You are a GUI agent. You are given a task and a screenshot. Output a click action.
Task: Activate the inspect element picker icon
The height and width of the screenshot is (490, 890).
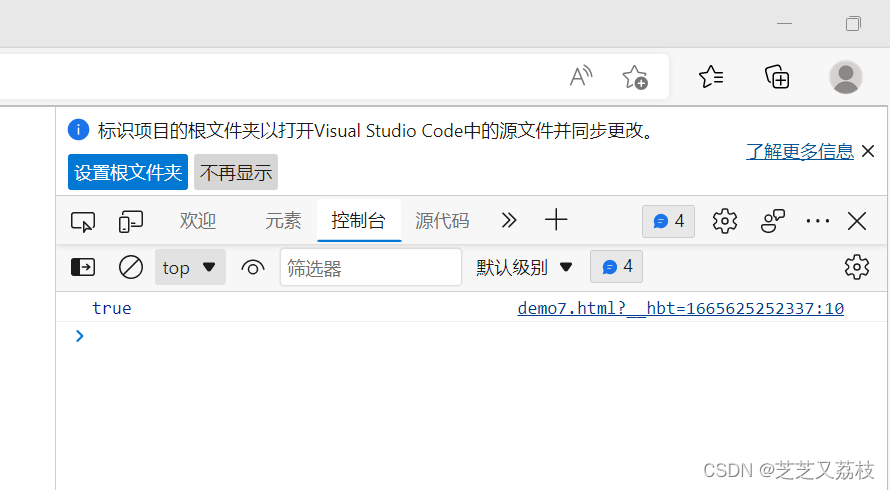pos(83,221)
